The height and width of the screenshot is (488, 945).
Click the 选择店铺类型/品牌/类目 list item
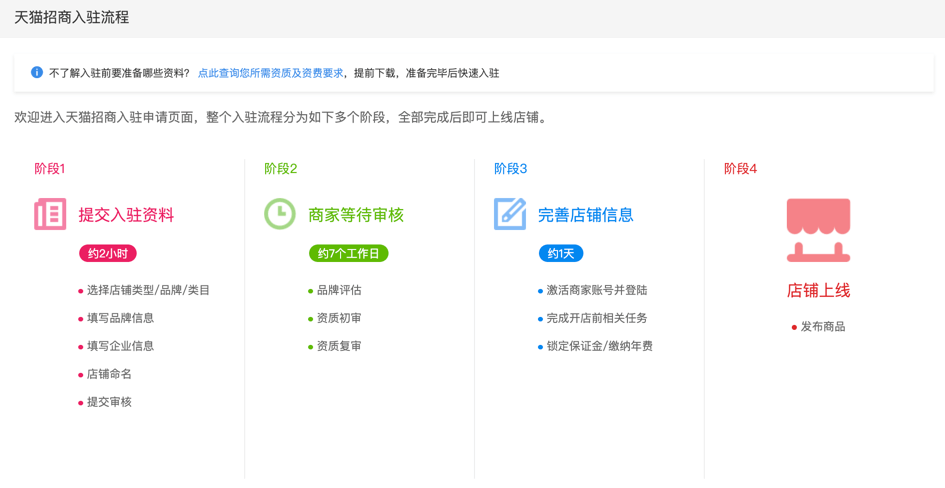pos(148,290)
